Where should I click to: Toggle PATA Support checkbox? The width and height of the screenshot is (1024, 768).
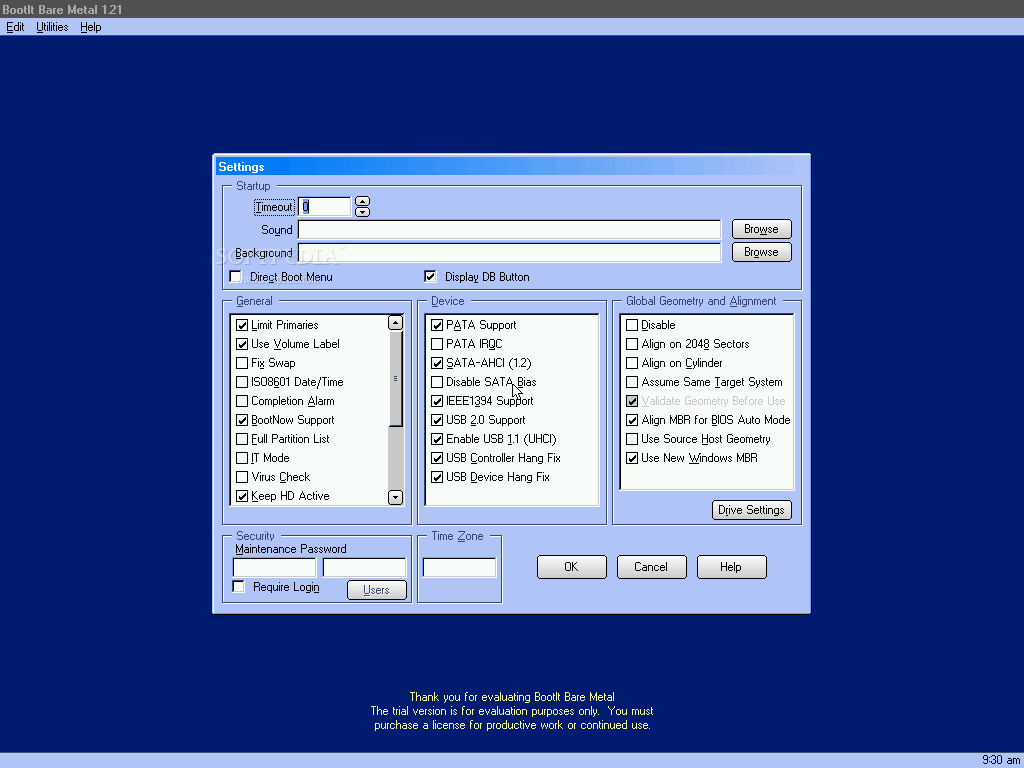(x=438, y=325)
